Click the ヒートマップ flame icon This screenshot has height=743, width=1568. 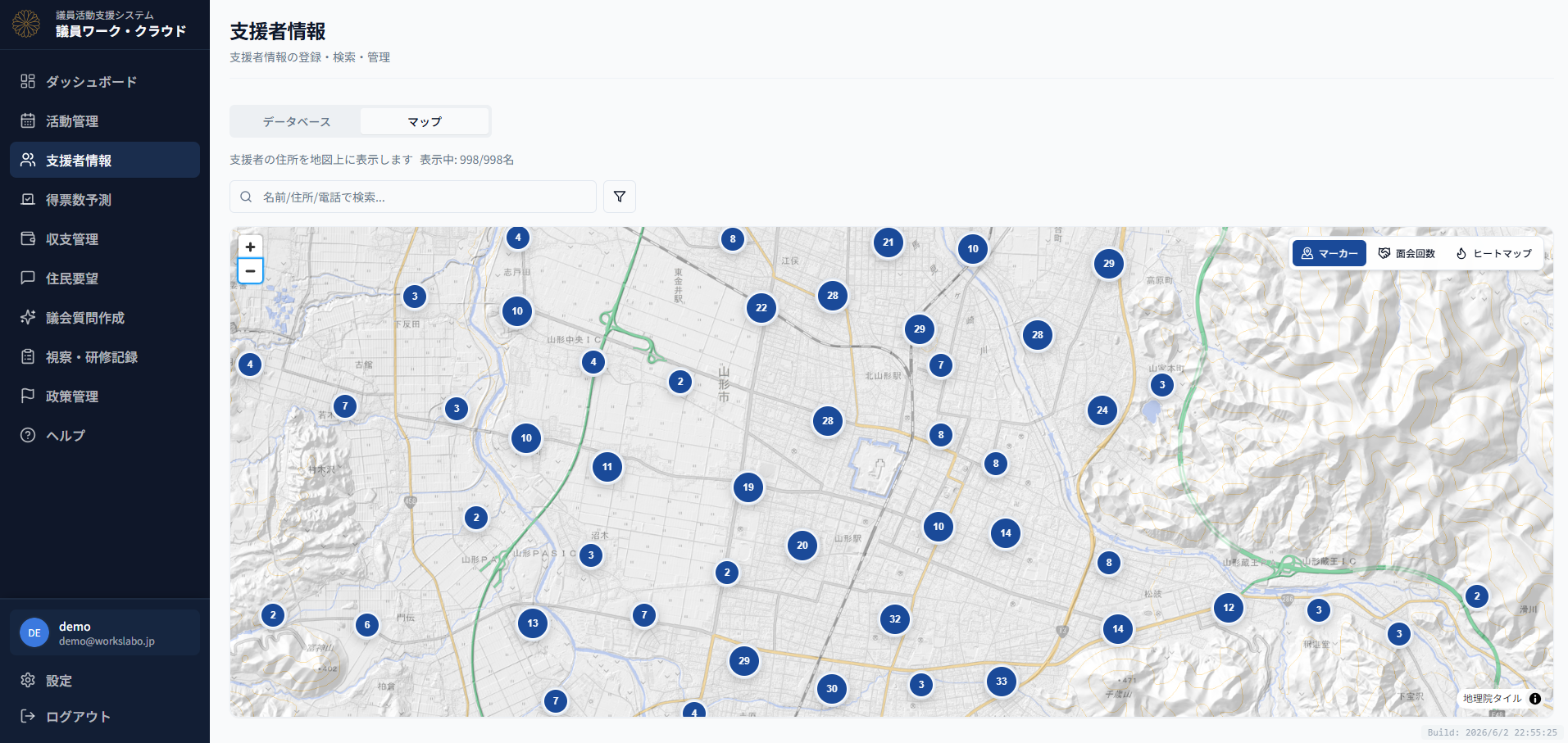click(x=1461, y=253)
